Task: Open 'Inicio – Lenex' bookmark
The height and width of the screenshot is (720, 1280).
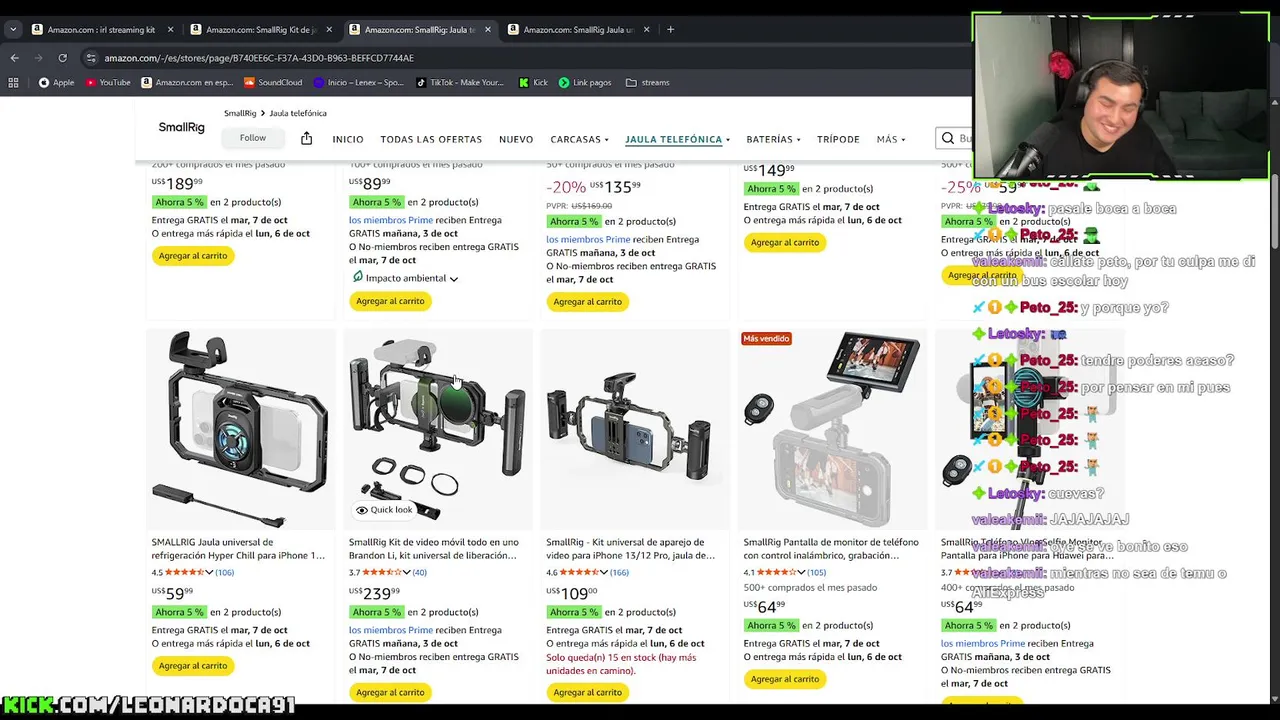Action: [x=358, y=82]
